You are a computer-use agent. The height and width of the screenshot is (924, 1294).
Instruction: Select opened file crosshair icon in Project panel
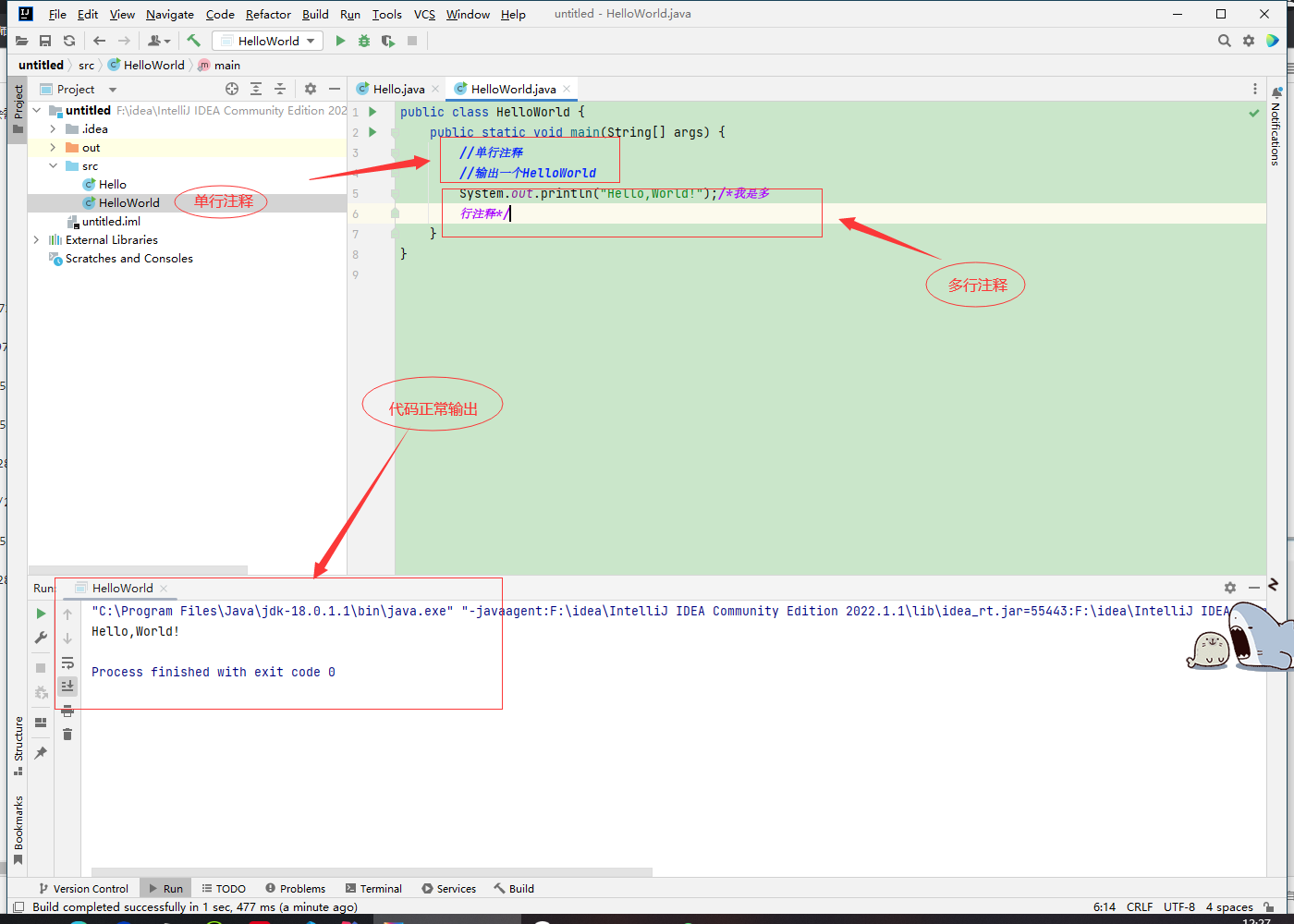(x=232, y=89)
